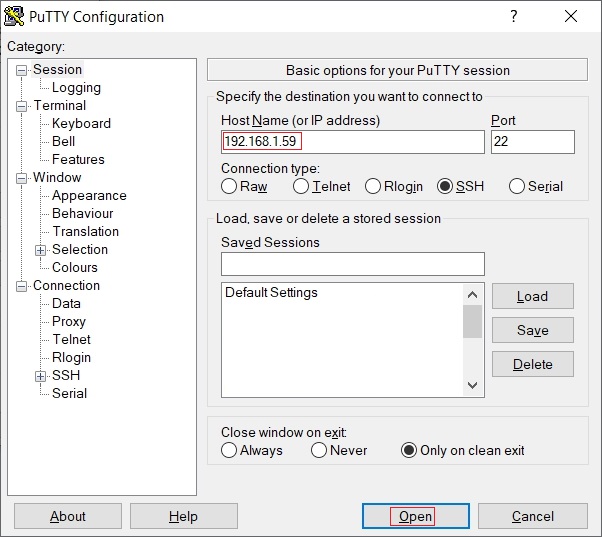Viewport: 602px width, 537px height.
Task: Go to the Appearance settings
Action: click(x=89, y=196)
